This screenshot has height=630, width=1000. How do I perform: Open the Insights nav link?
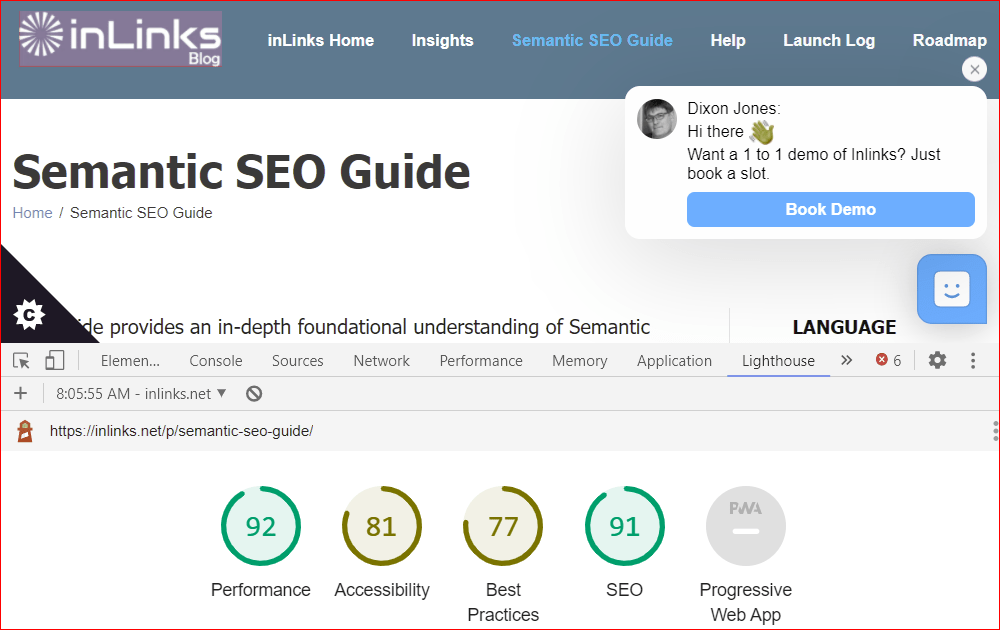point(443,40)
